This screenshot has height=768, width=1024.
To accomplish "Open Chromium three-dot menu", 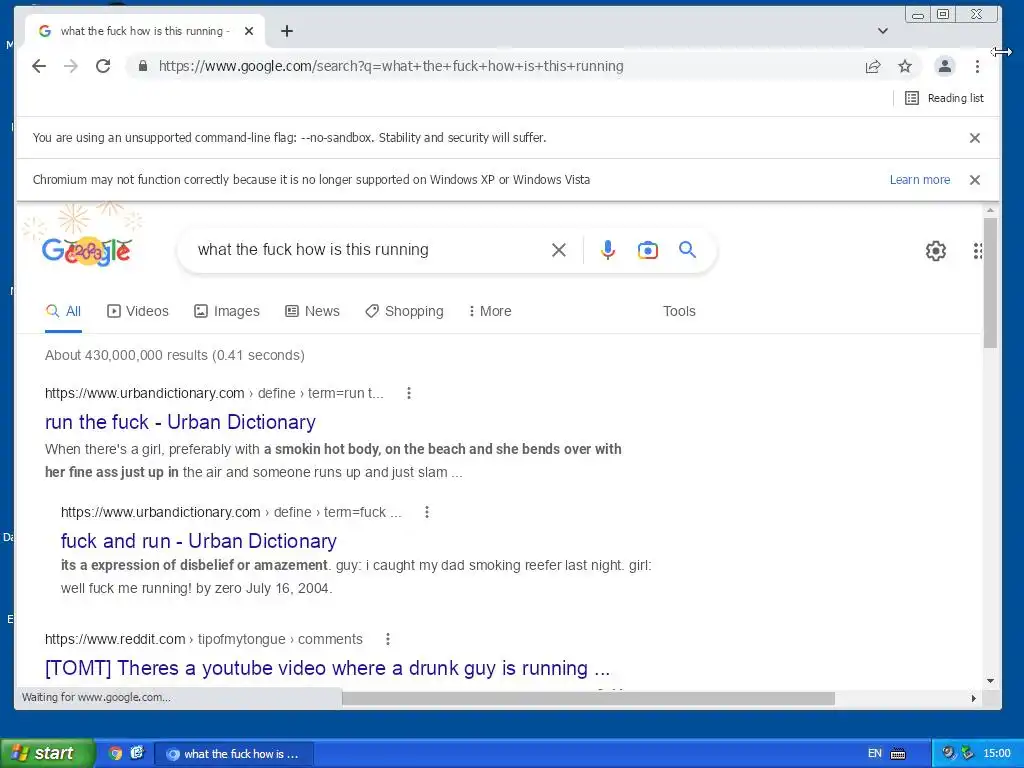I will click(977, 66).
